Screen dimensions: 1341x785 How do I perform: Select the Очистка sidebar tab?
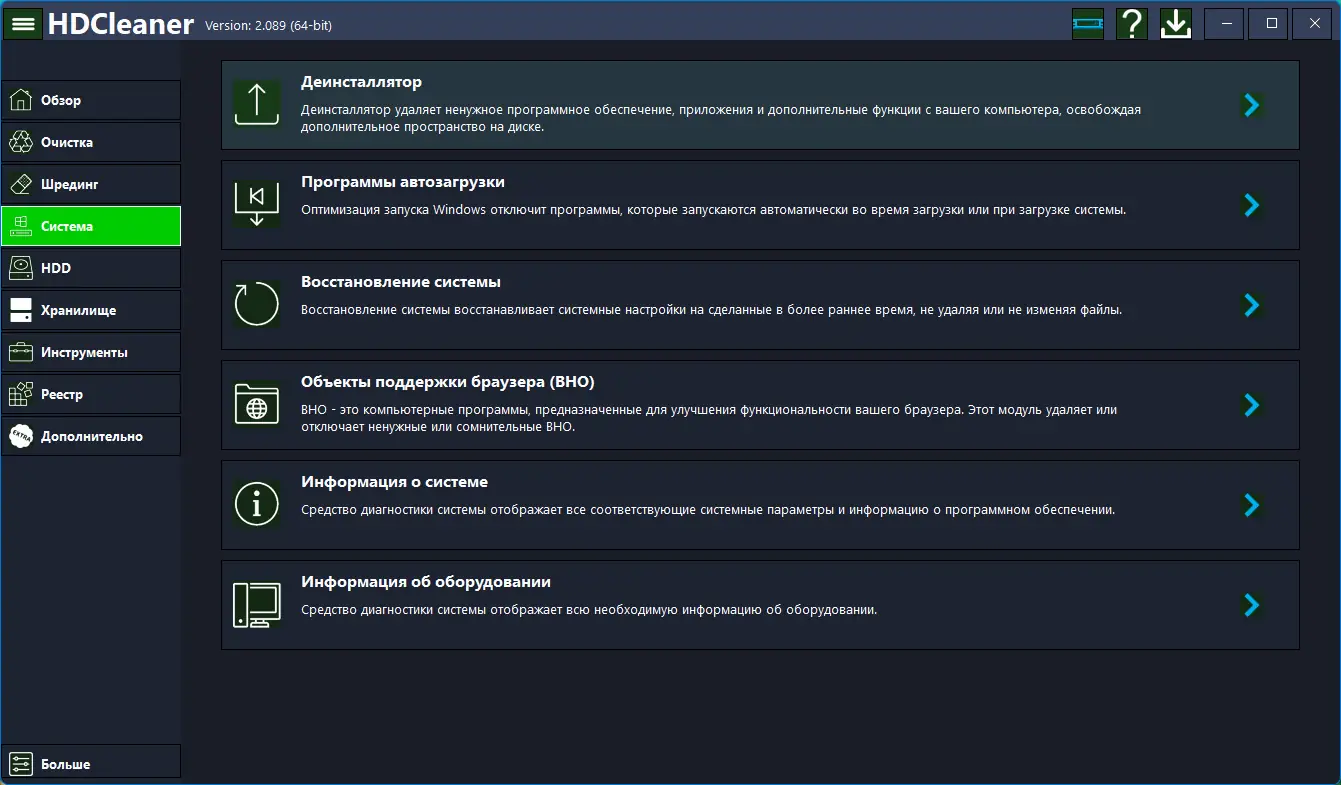tap(91, 142)
